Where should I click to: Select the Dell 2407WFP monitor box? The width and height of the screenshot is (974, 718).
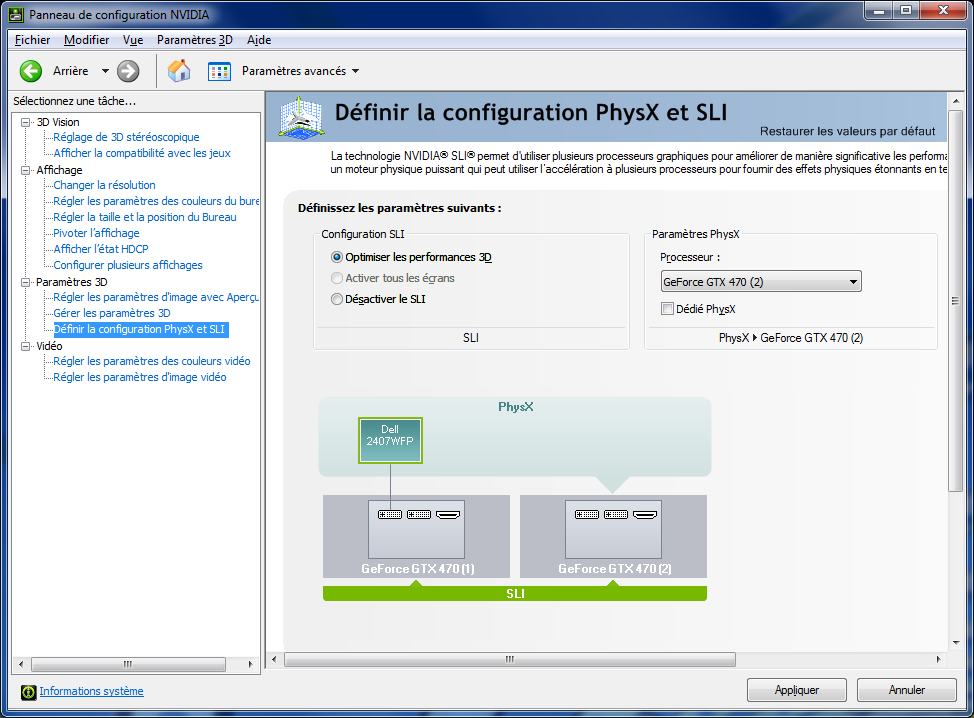[x=390, y=440]
